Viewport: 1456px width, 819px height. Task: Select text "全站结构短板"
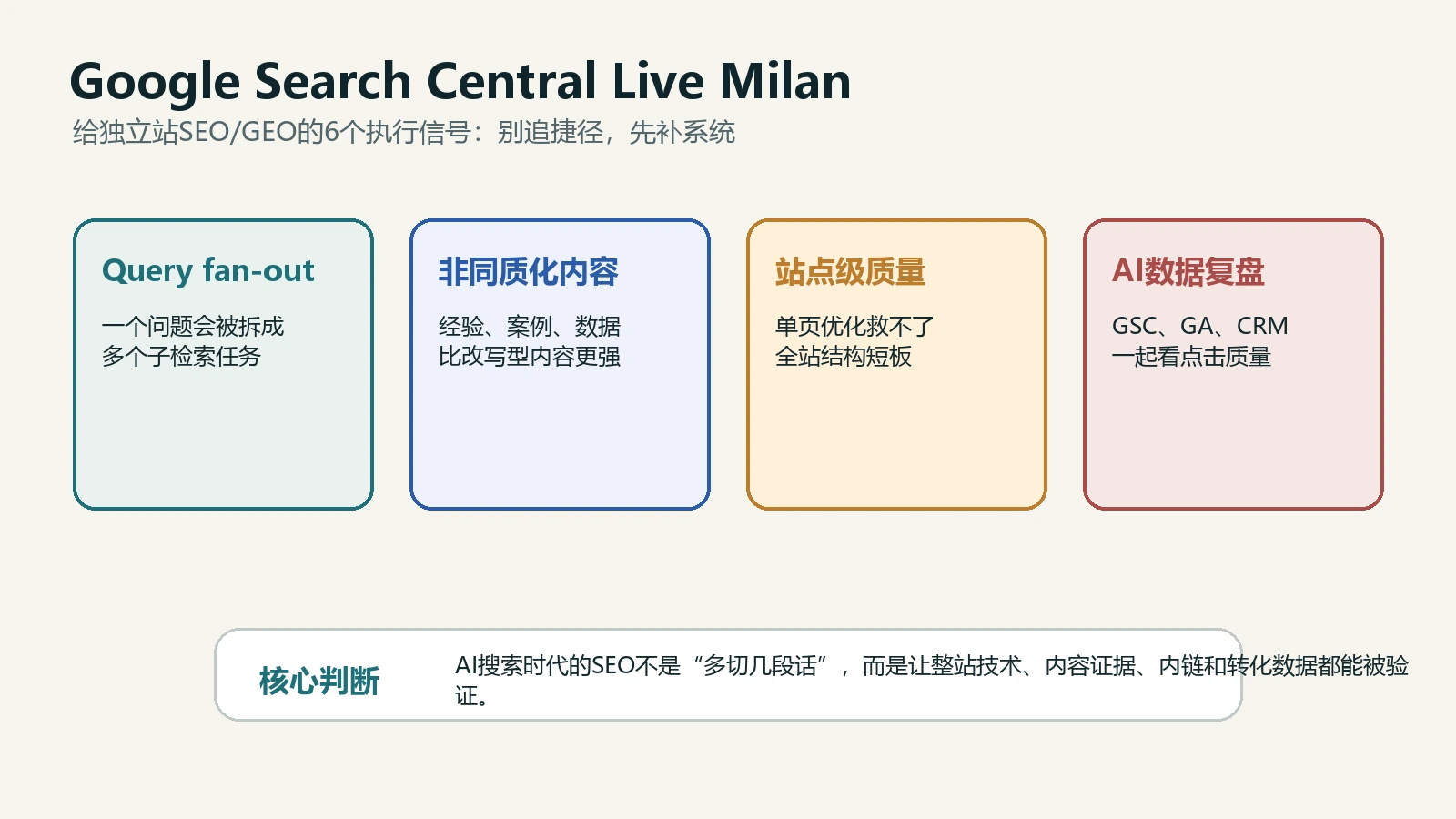pyautogui.click(x=844, y=356)
